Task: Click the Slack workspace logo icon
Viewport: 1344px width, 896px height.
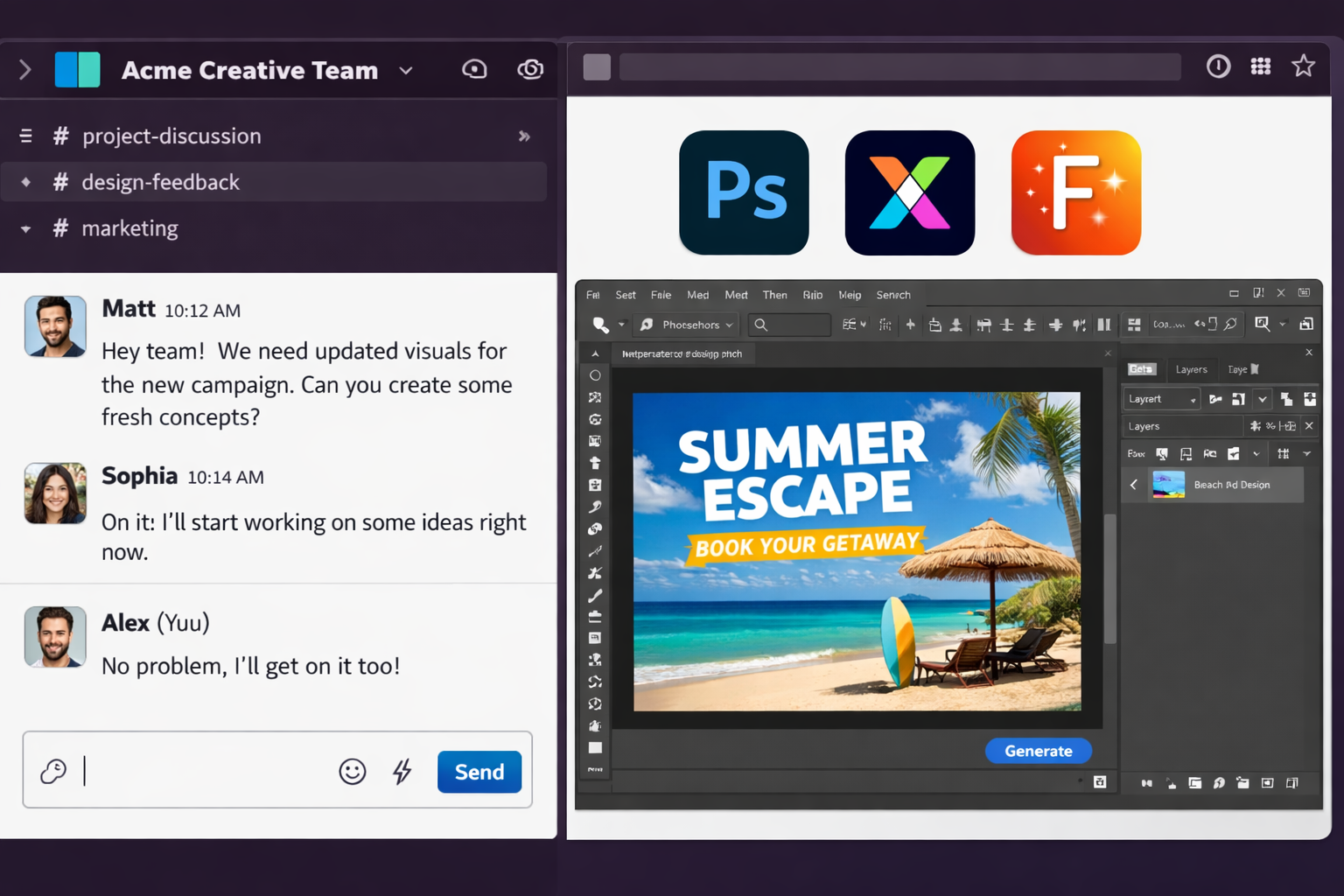Action: pos(77,70)
